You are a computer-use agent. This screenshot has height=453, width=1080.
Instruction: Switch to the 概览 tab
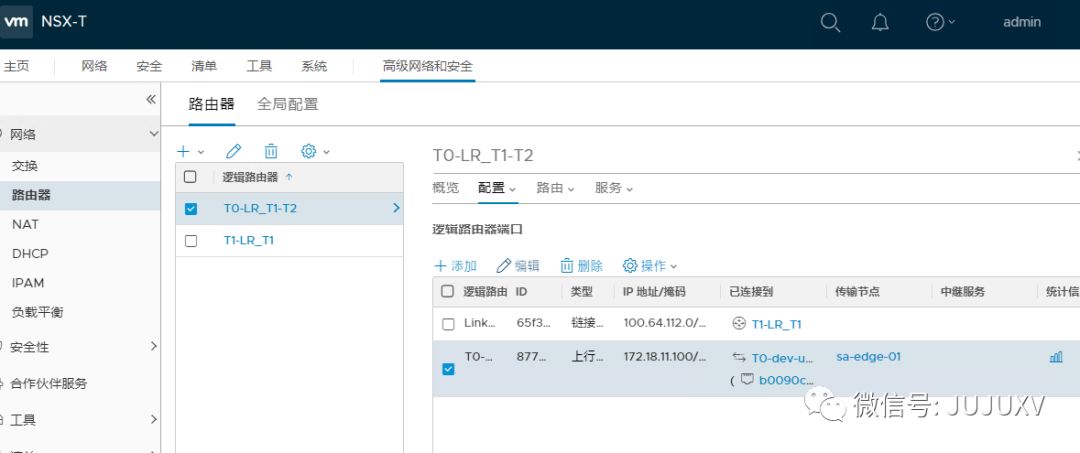click(x=446, y=188)
